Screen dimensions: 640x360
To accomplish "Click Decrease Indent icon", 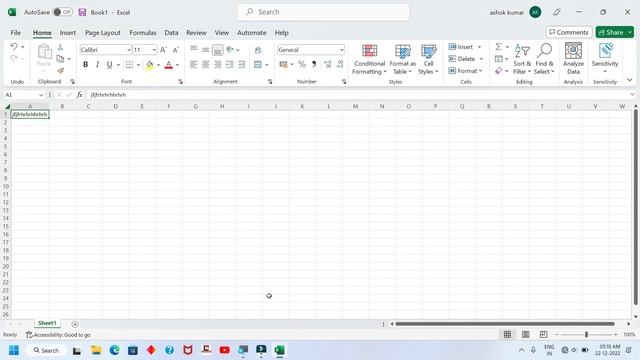I will 230,64.
